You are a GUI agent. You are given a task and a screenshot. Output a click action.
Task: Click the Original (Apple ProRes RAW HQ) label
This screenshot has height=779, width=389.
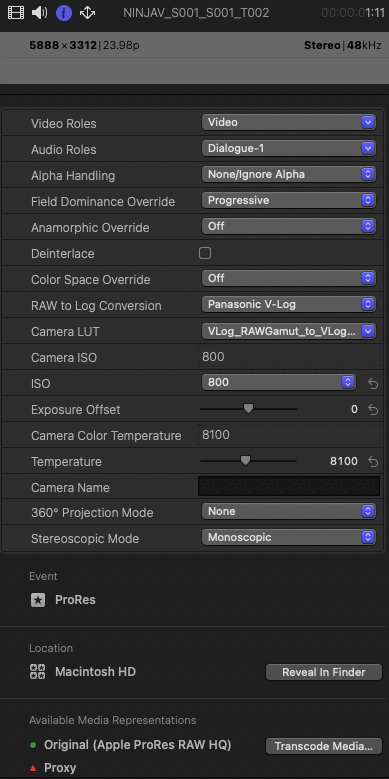[138, 745]
